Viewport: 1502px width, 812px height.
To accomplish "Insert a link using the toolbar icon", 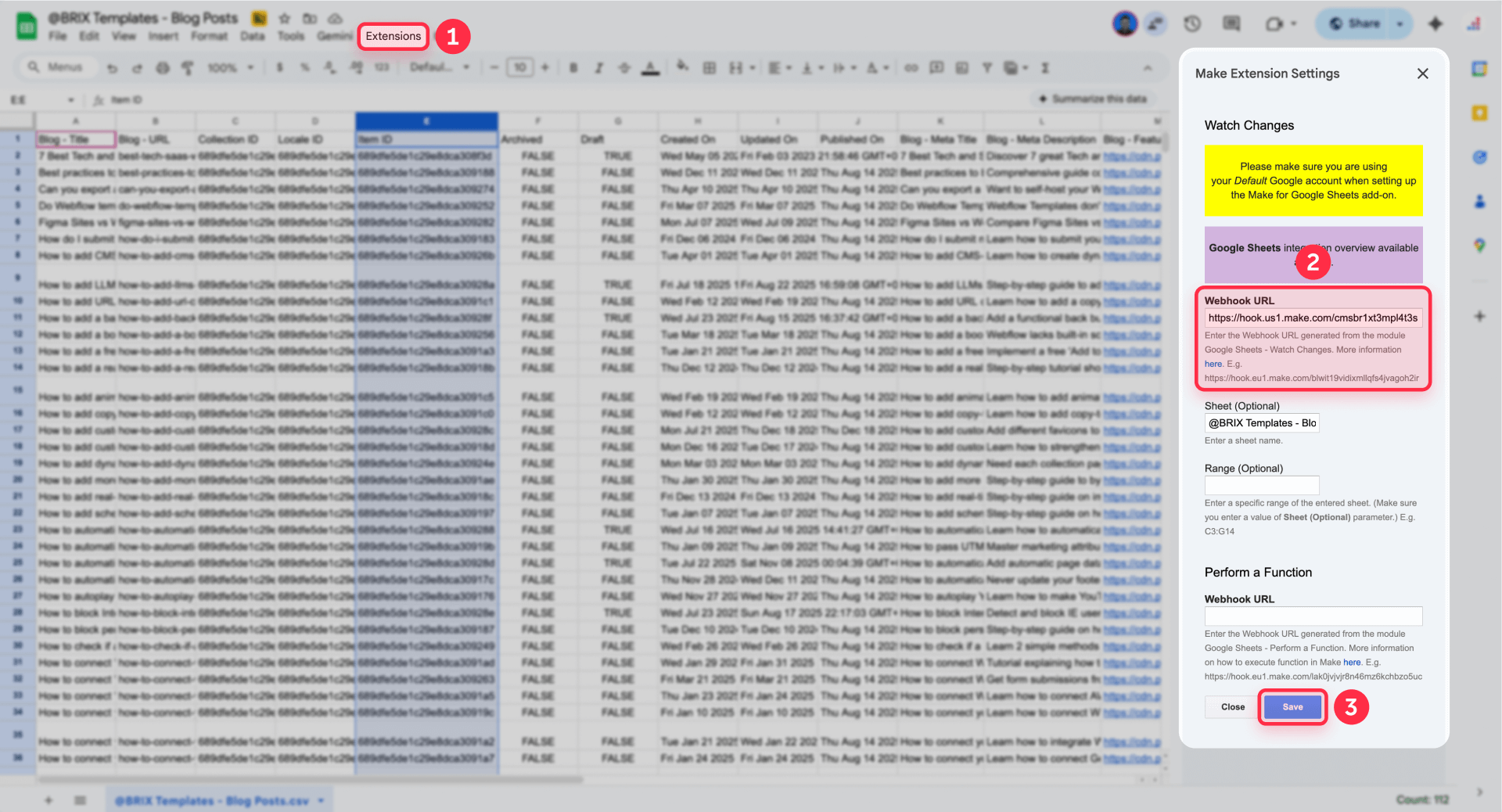I will pos(910,68).
